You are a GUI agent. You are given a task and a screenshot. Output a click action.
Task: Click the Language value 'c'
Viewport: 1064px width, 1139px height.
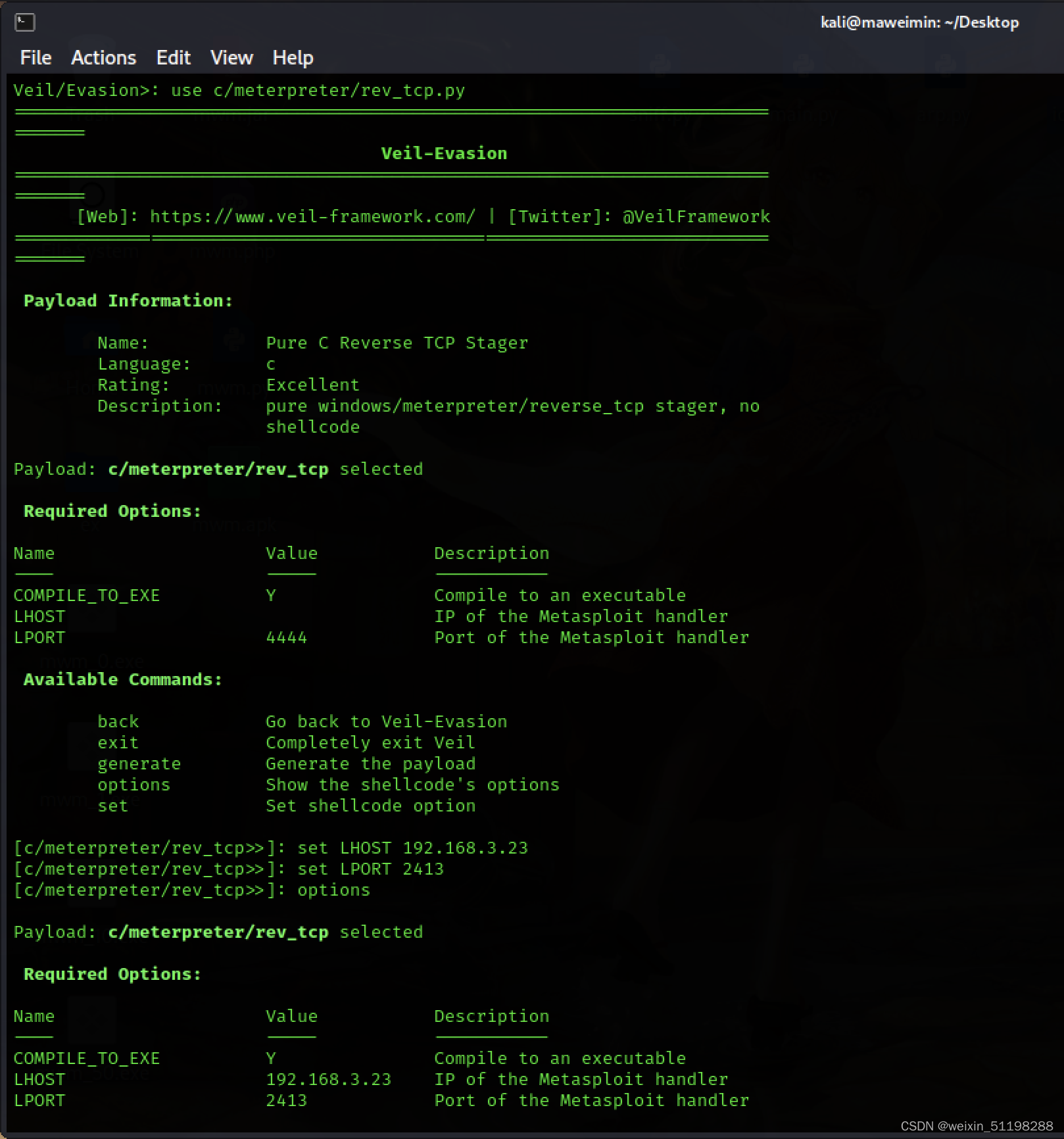click(270, 364)
